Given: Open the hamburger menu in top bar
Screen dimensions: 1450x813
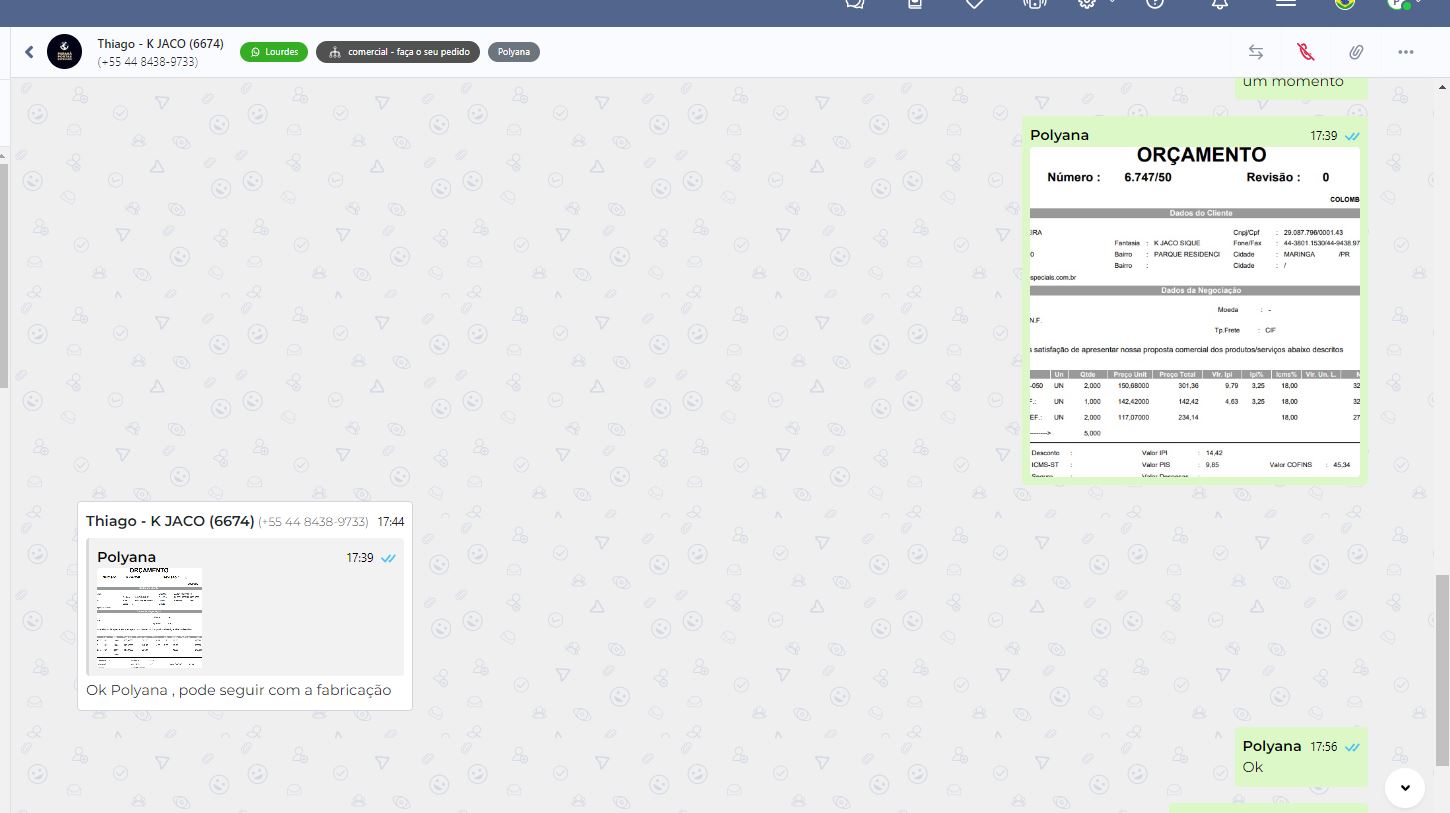Looking at the screenshot, I should pos(1286,4).
